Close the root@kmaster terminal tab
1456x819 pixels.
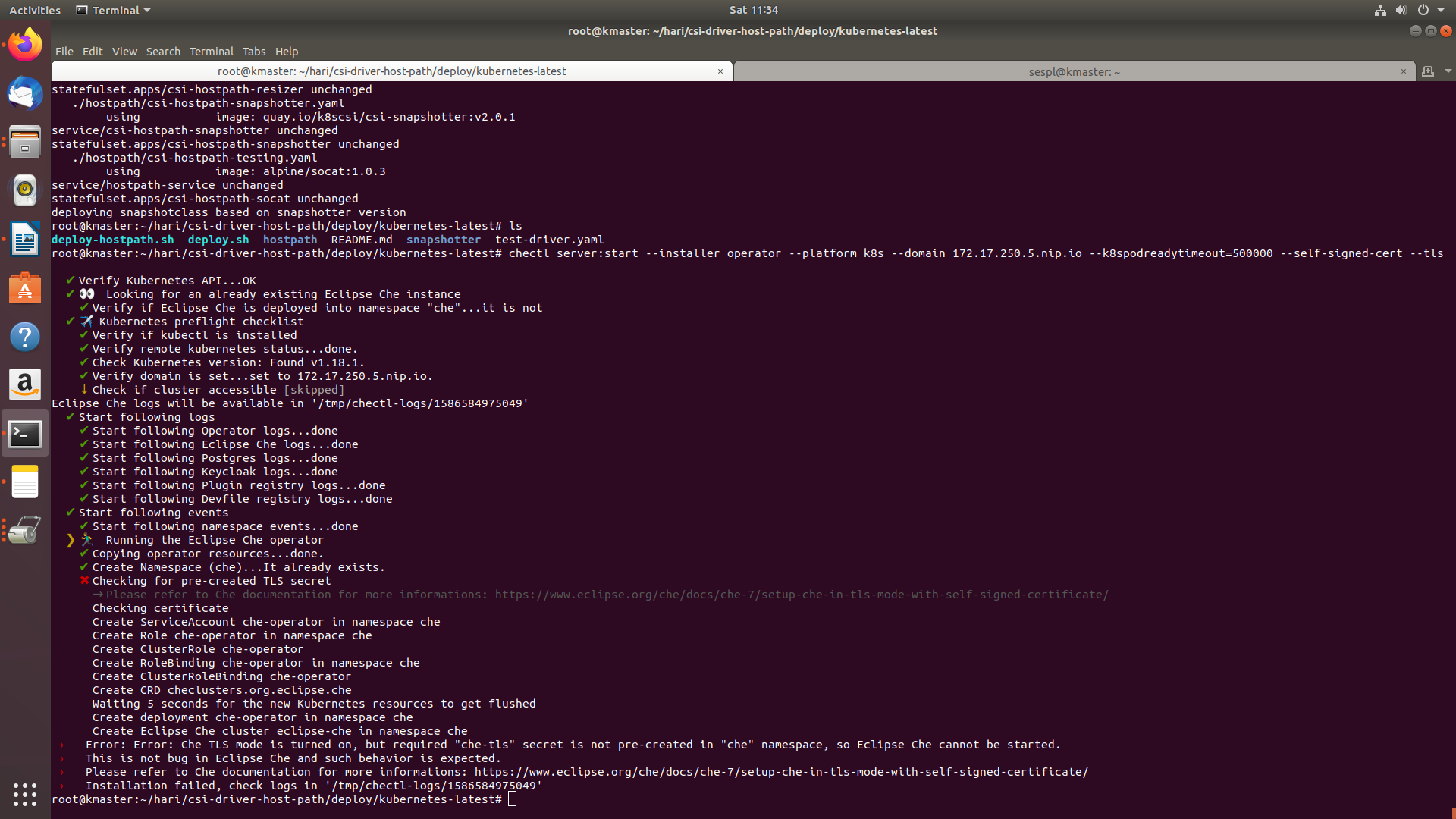[x=720, y=71]
